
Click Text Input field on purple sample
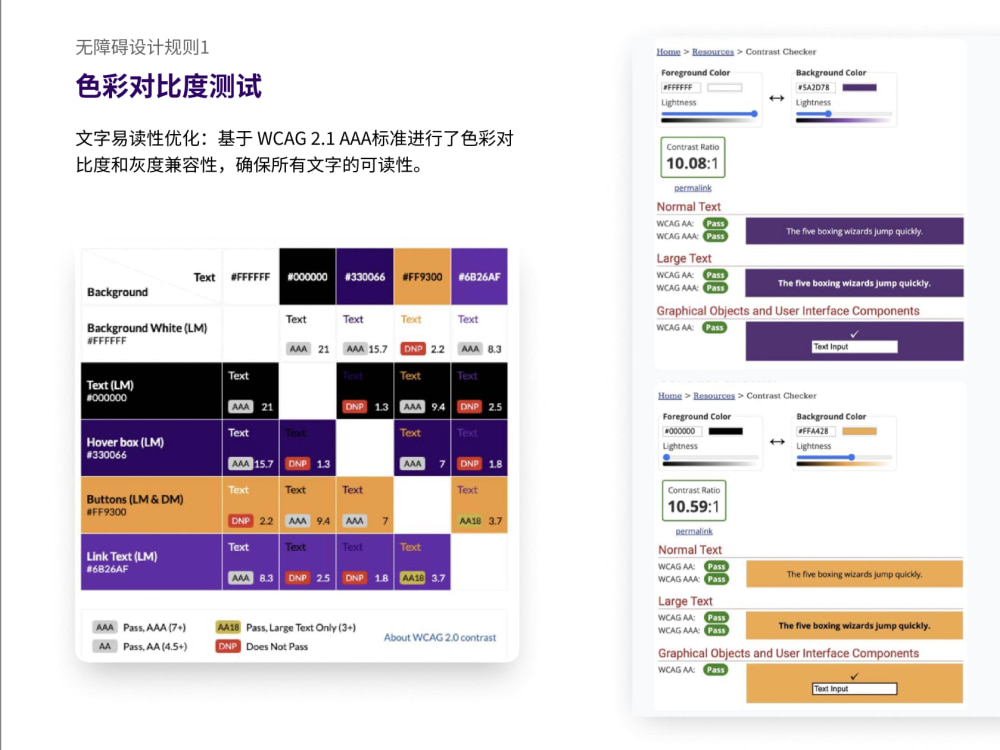coord(854,346)
